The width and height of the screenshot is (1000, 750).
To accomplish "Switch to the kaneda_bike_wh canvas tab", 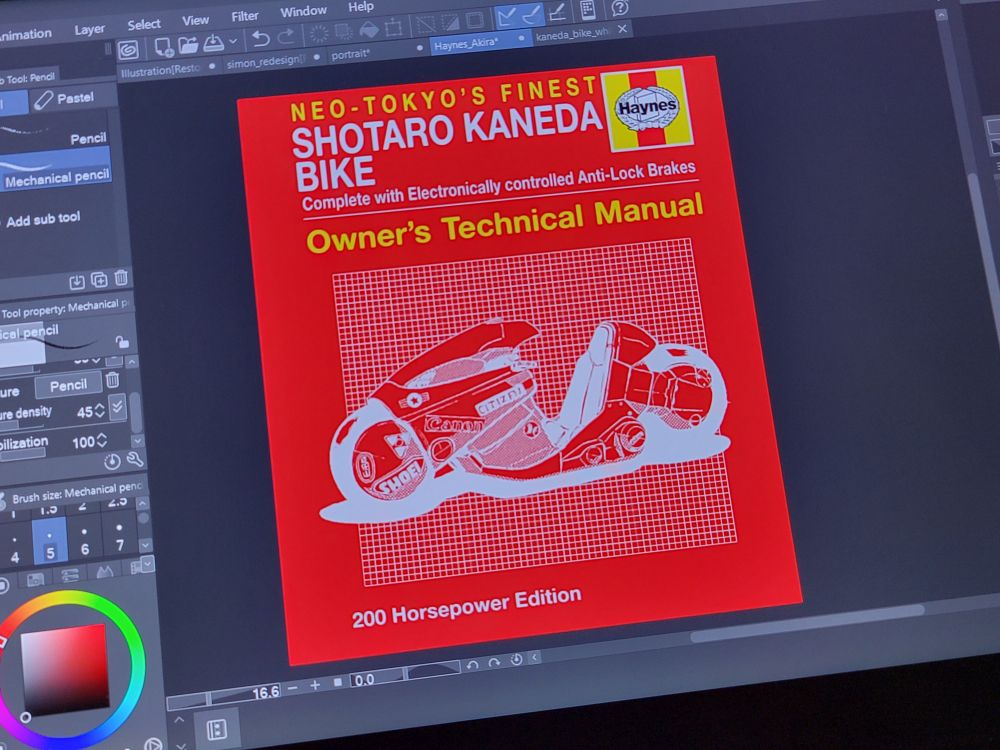I will 571,32.
